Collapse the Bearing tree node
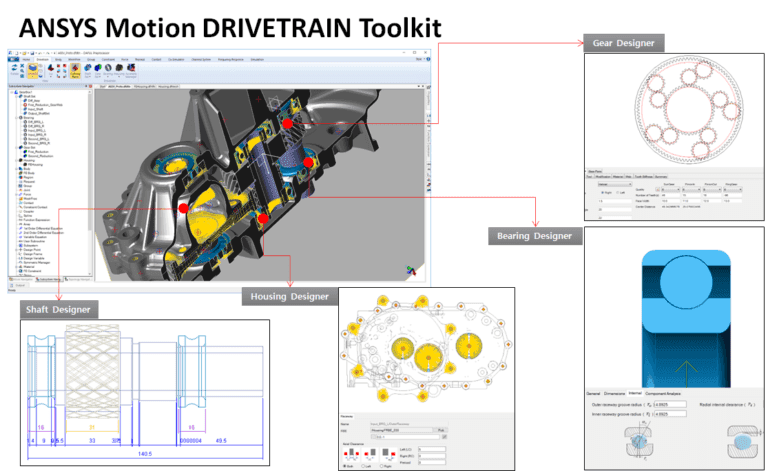The width and height of the screenshot is (768, 471). click(16, 118)
